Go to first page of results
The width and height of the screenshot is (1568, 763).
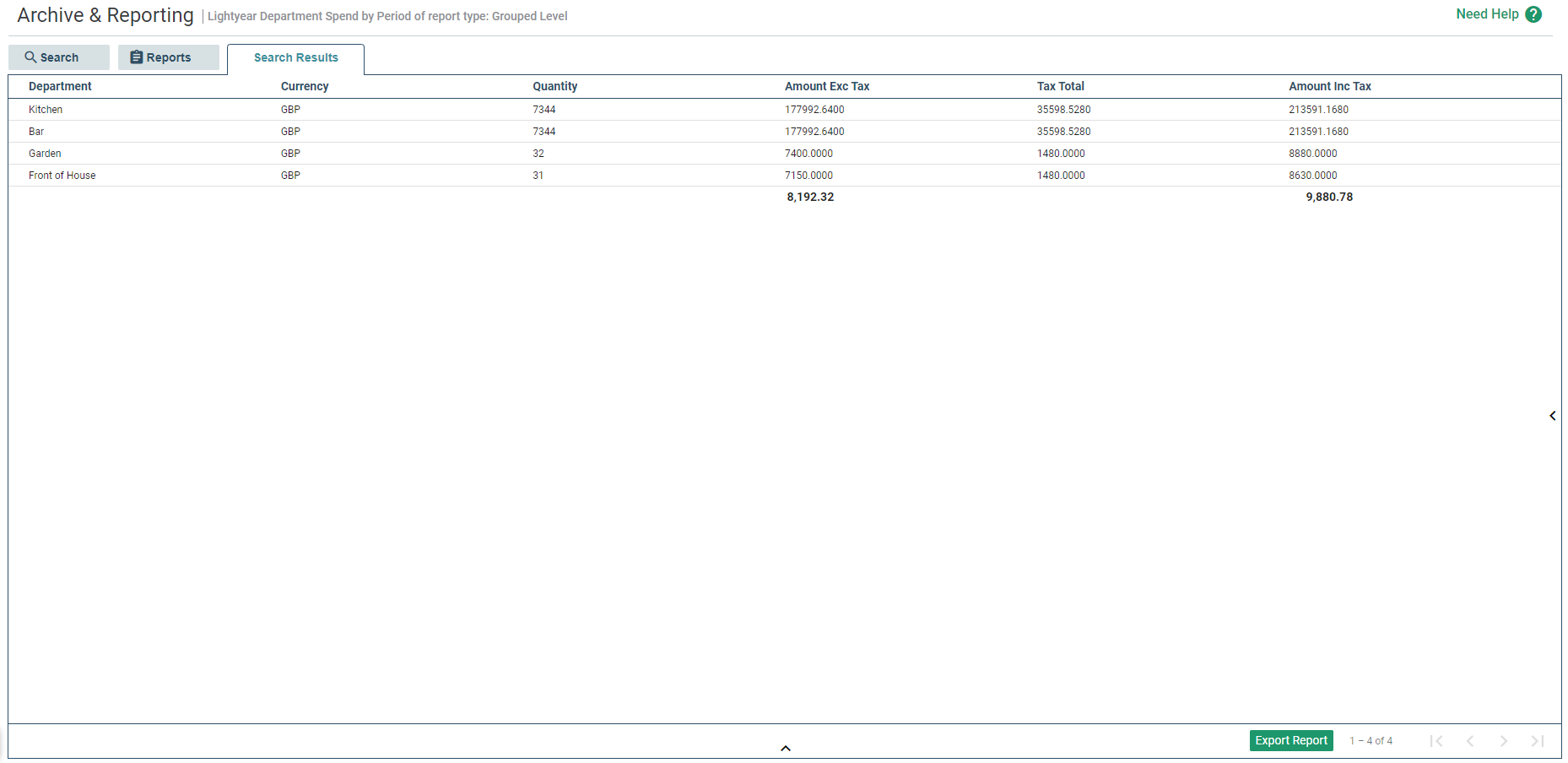[x=1436, y=741]
